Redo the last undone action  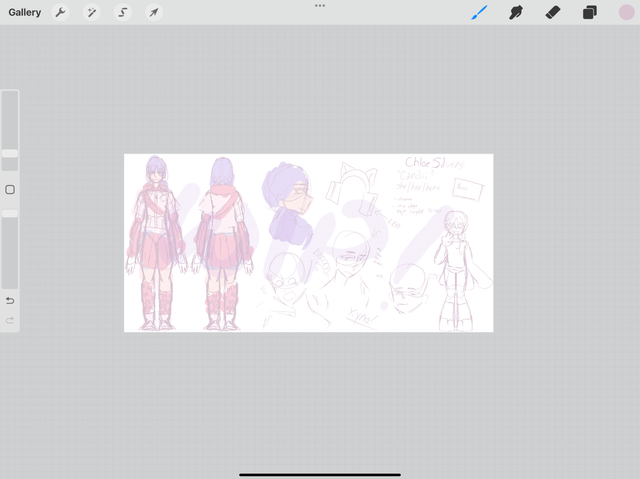pyautogui.click(x=10, y=320)
